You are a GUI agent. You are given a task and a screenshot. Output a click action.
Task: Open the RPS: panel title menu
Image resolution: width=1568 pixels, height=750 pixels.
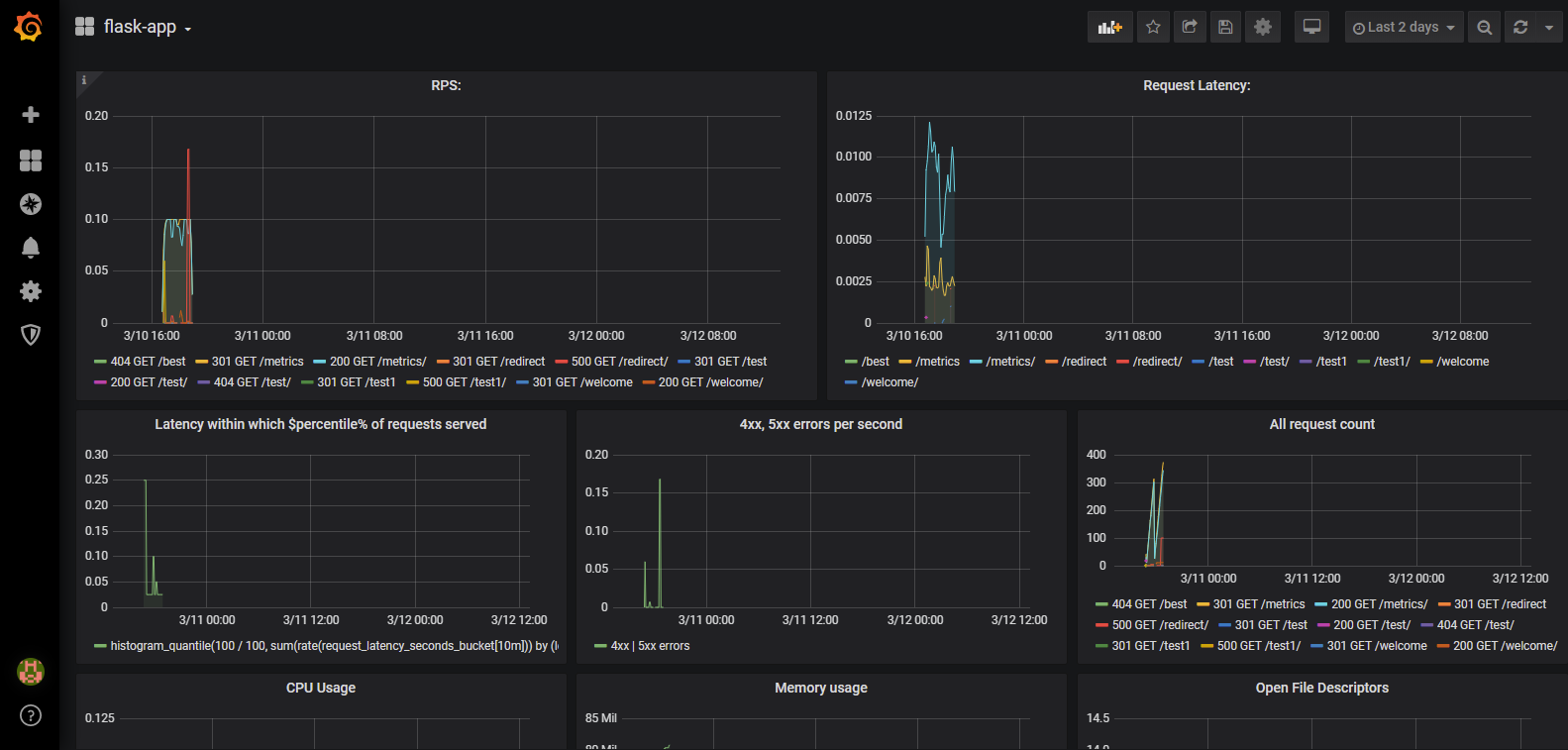coord(446,85)
